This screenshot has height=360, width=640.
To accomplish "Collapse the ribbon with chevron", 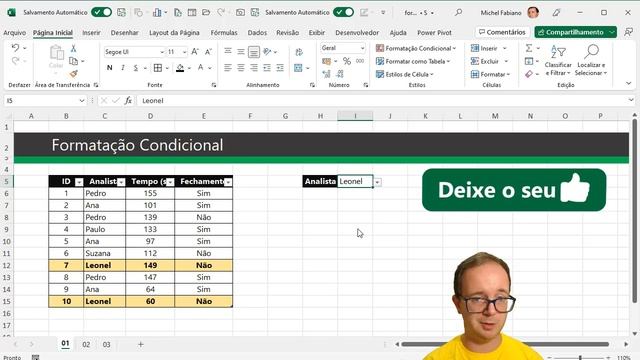I will click(x=628, y=83).
